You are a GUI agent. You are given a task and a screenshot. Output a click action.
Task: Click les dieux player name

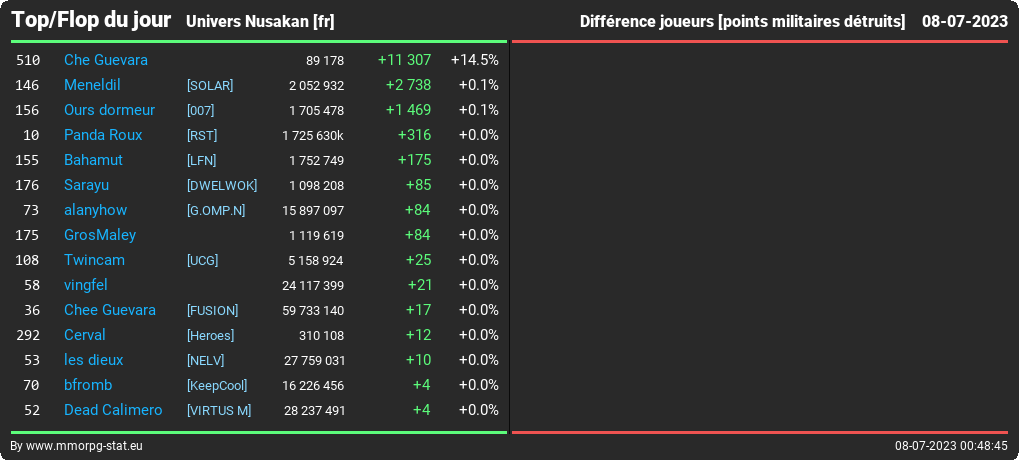click(x=94, y=360)
